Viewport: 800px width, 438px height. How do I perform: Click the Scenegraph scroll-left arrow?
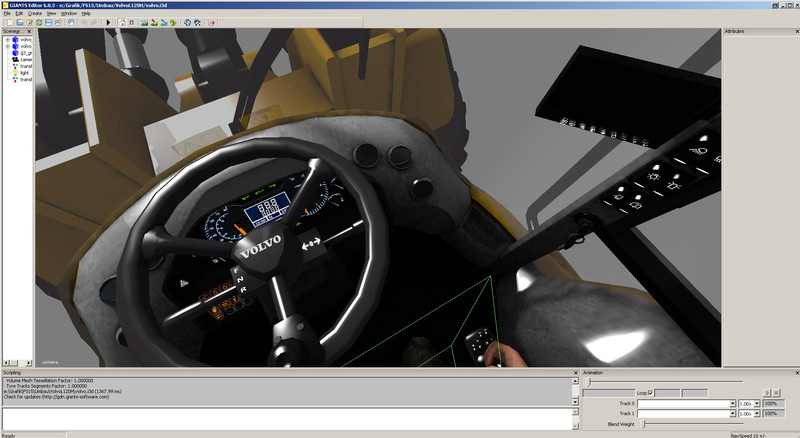point(6,363)
